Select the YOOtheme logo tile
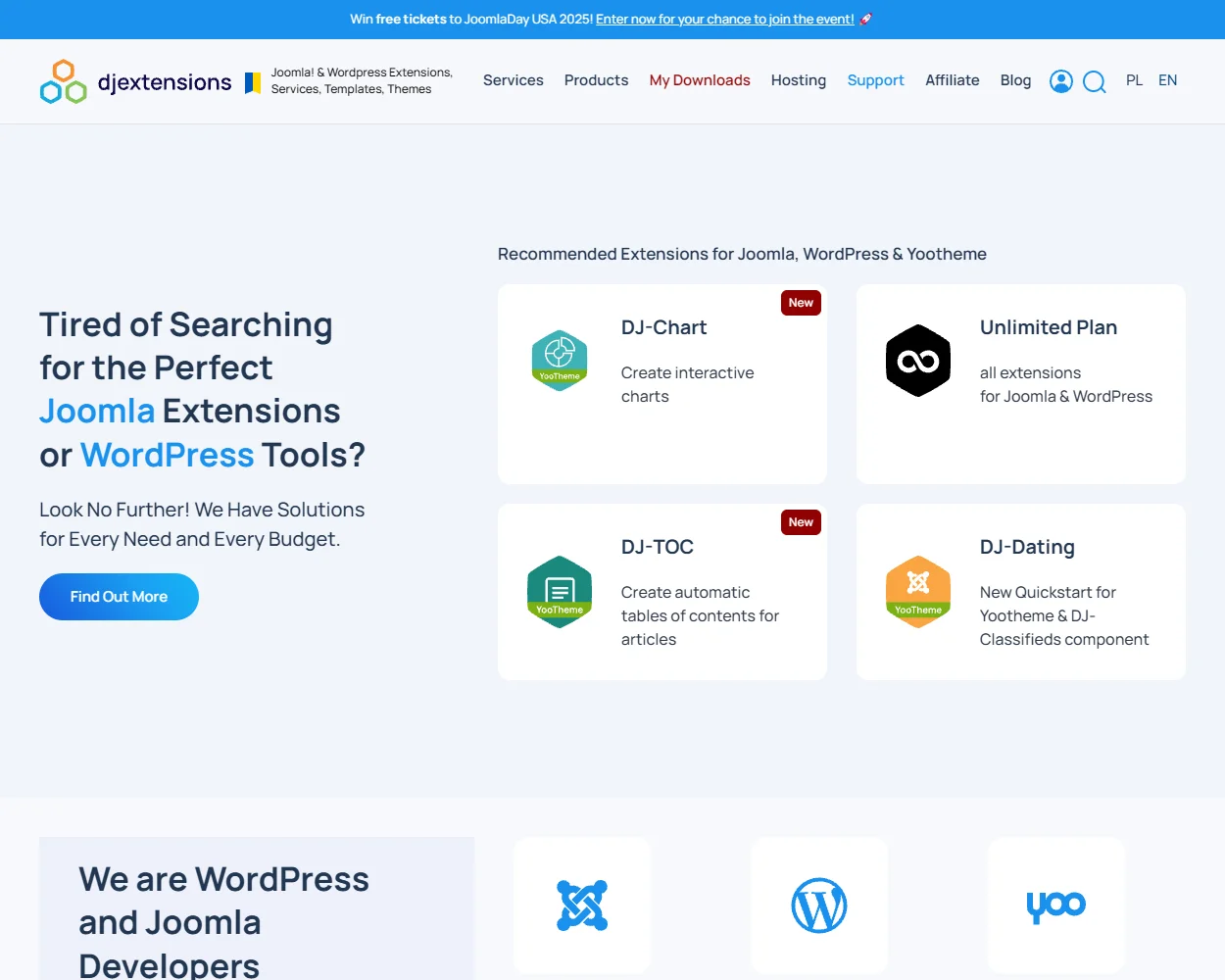1225x980 pixels. [1056, 906]
